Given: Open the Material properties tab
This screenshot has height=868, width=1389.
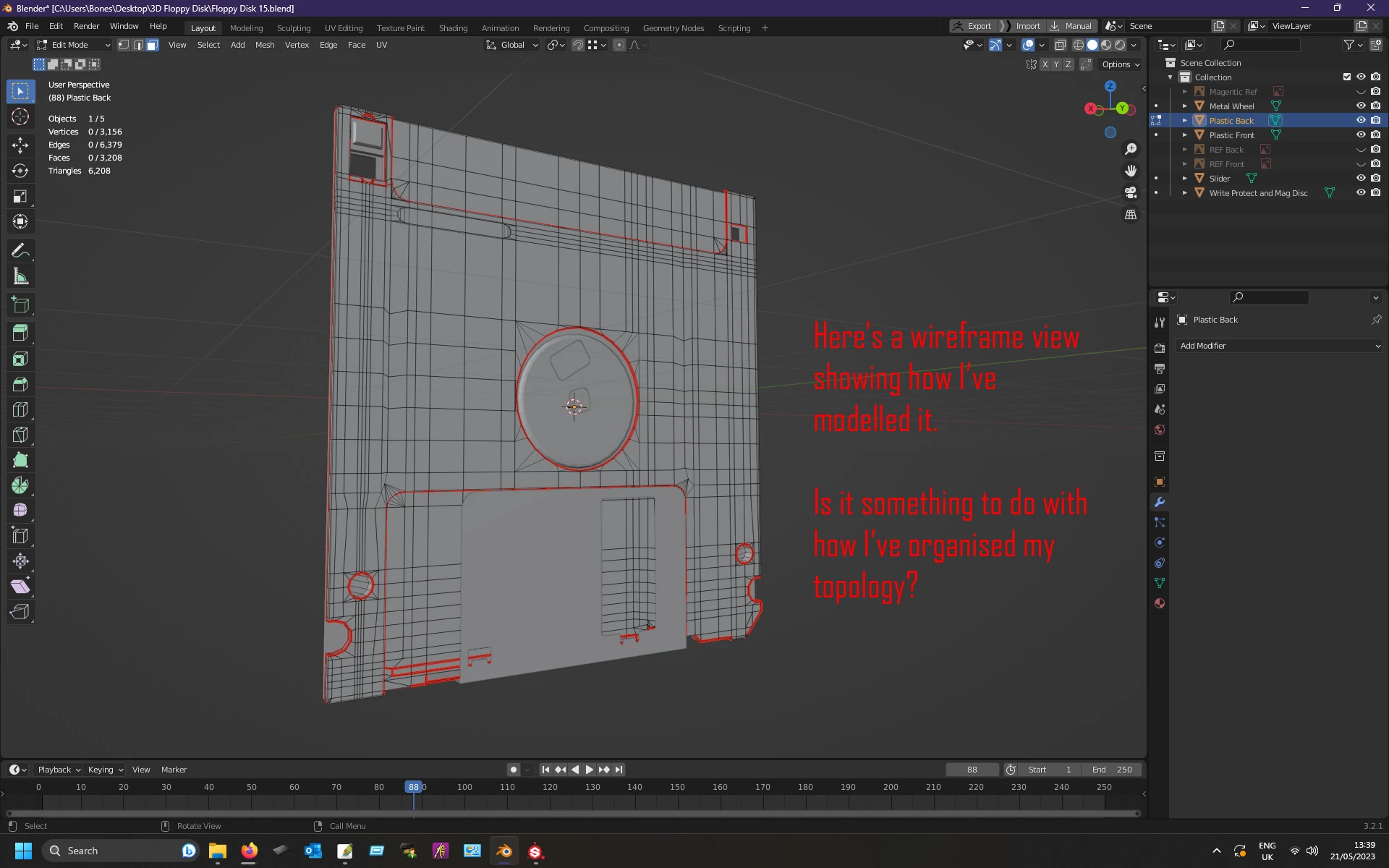Looking at the screenshot, I should (x=1160, y=603).
